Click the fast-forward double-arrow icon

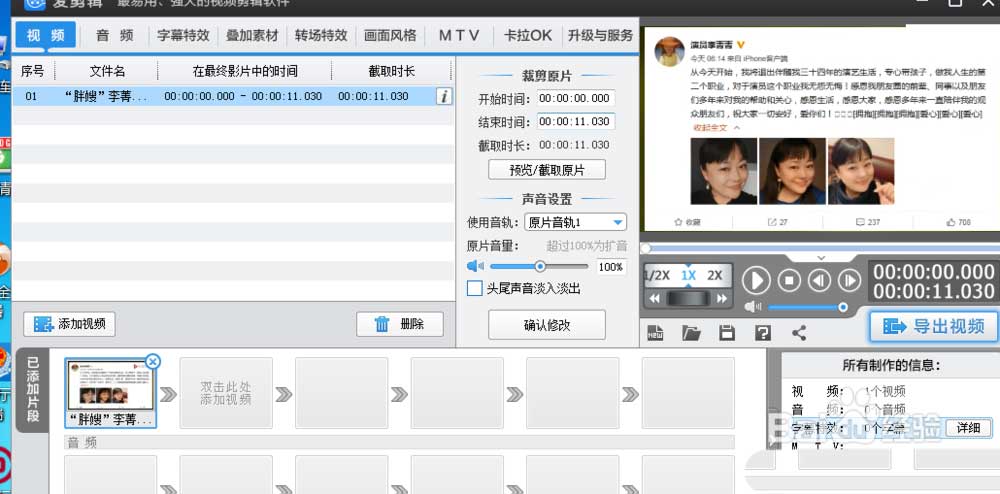721,298
